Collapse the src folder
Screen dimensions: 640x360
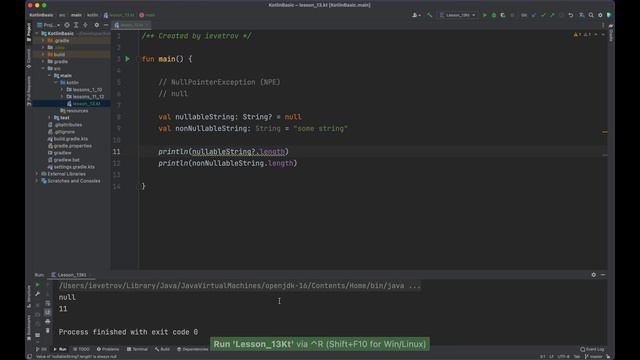click(x=43, y=69)
